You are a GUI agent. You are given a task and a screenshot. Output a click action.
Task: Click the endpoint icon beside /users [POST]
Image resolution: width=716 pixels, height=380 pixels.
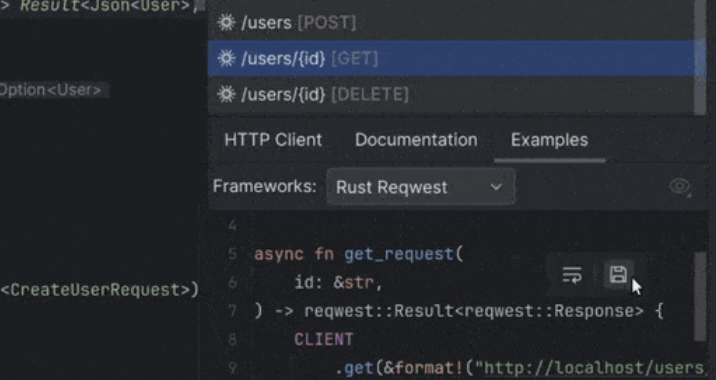click(x=226, y=22)
